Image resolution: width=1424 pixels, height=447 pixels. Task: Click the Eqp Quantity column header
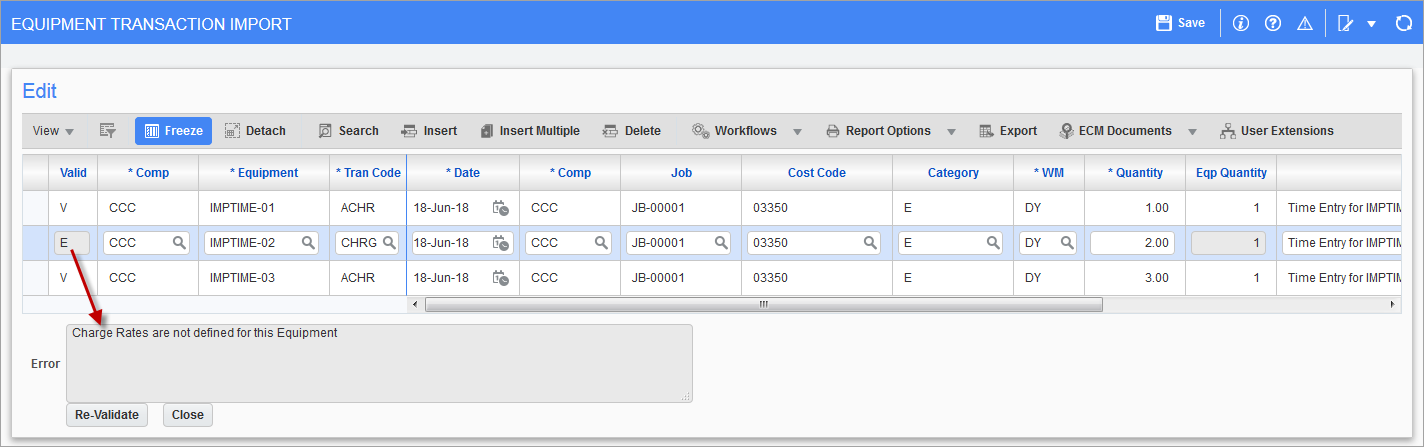coord(1231,173)
